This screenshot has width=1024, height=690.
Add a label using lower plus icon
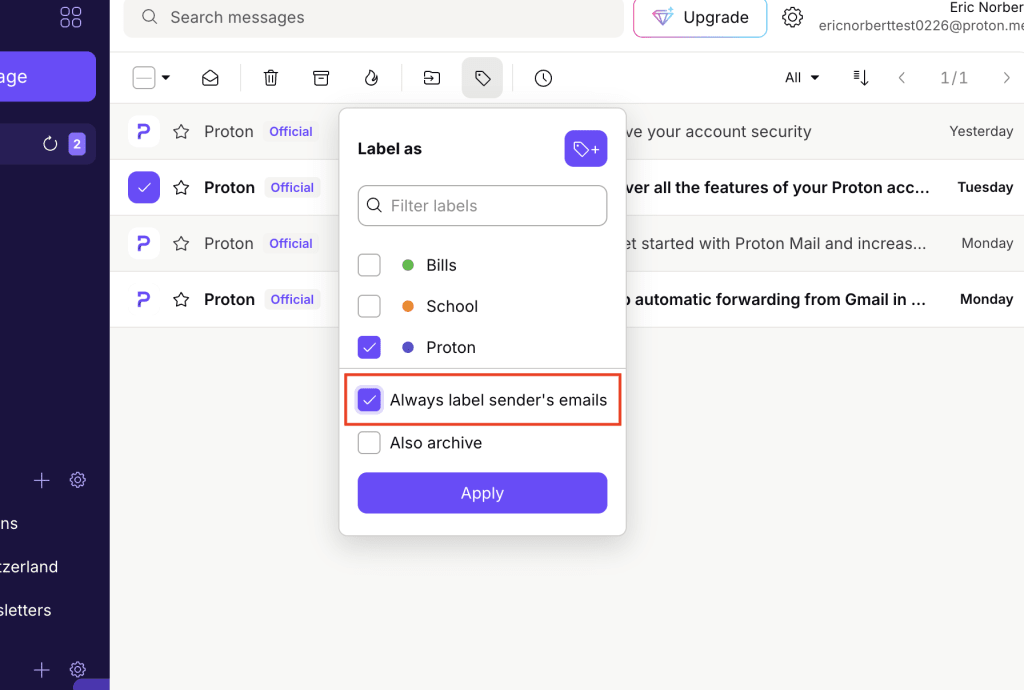coord(41,670)
